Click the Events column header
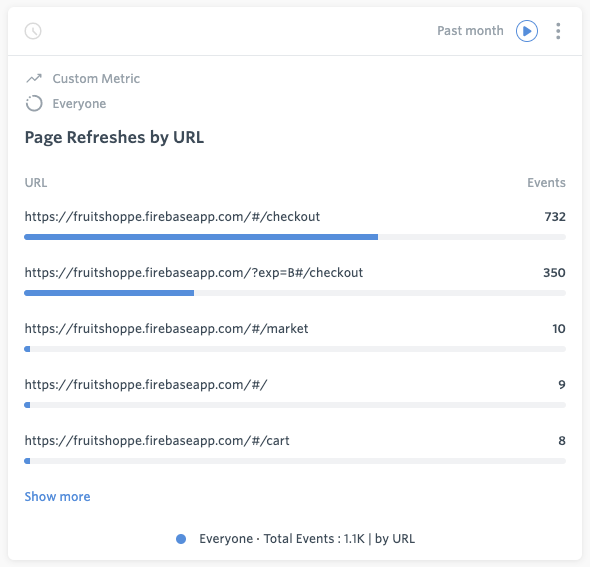 click(546, 182)
